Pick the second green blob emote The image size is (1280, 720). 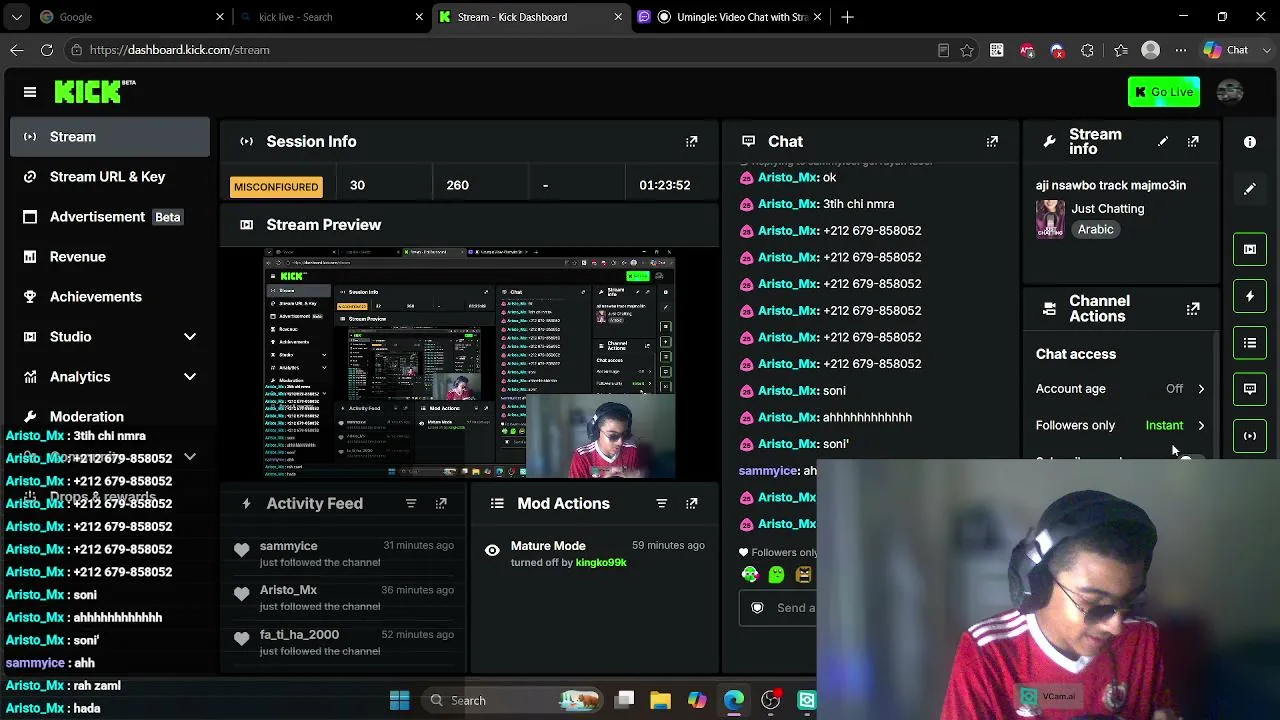click(777, 574)
